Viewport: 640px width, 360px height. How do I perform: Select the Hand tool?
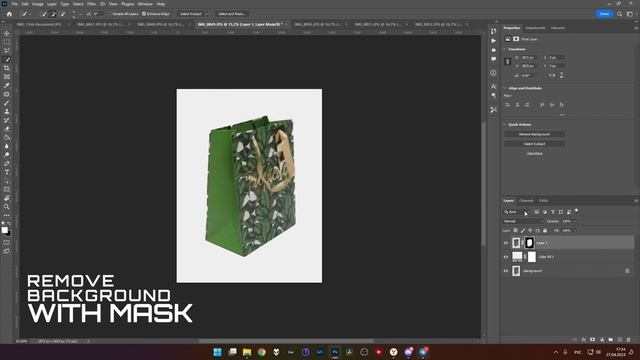pyautogui.click(x=7, y=198)
